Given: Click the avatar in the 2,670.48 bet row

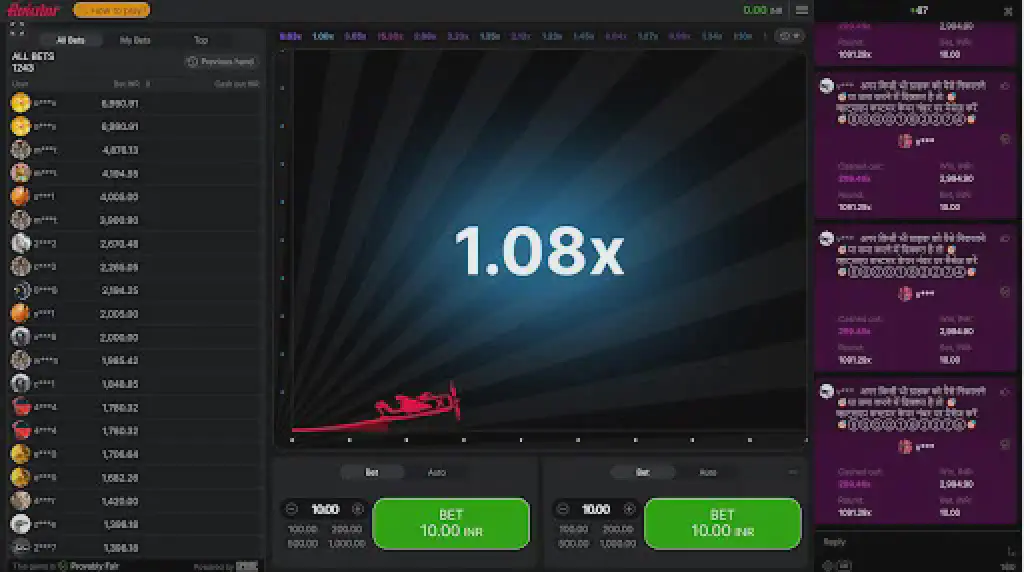Looking at the screenshot, I should point(20,244).
